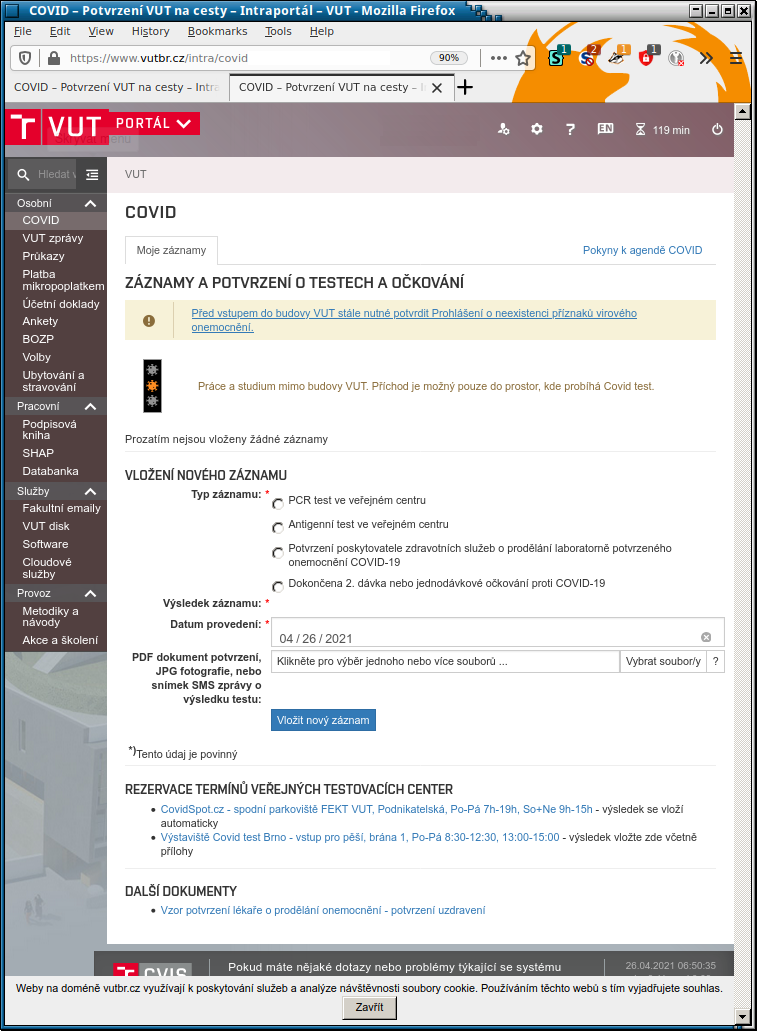Open the help question mark in header
Viewport: 757px width, 1031px height.
point(570,129)
